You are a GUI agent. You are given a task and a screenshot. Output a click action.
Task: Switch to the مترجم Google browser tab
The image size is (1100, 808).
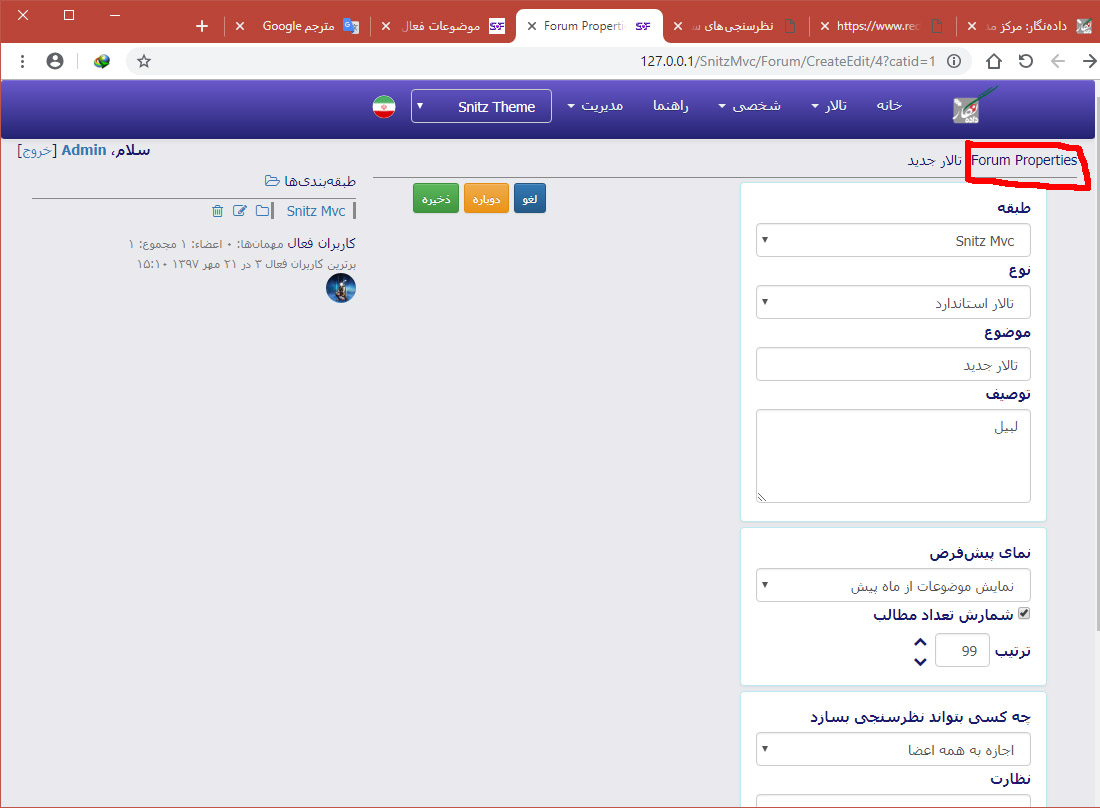point(299,26)
